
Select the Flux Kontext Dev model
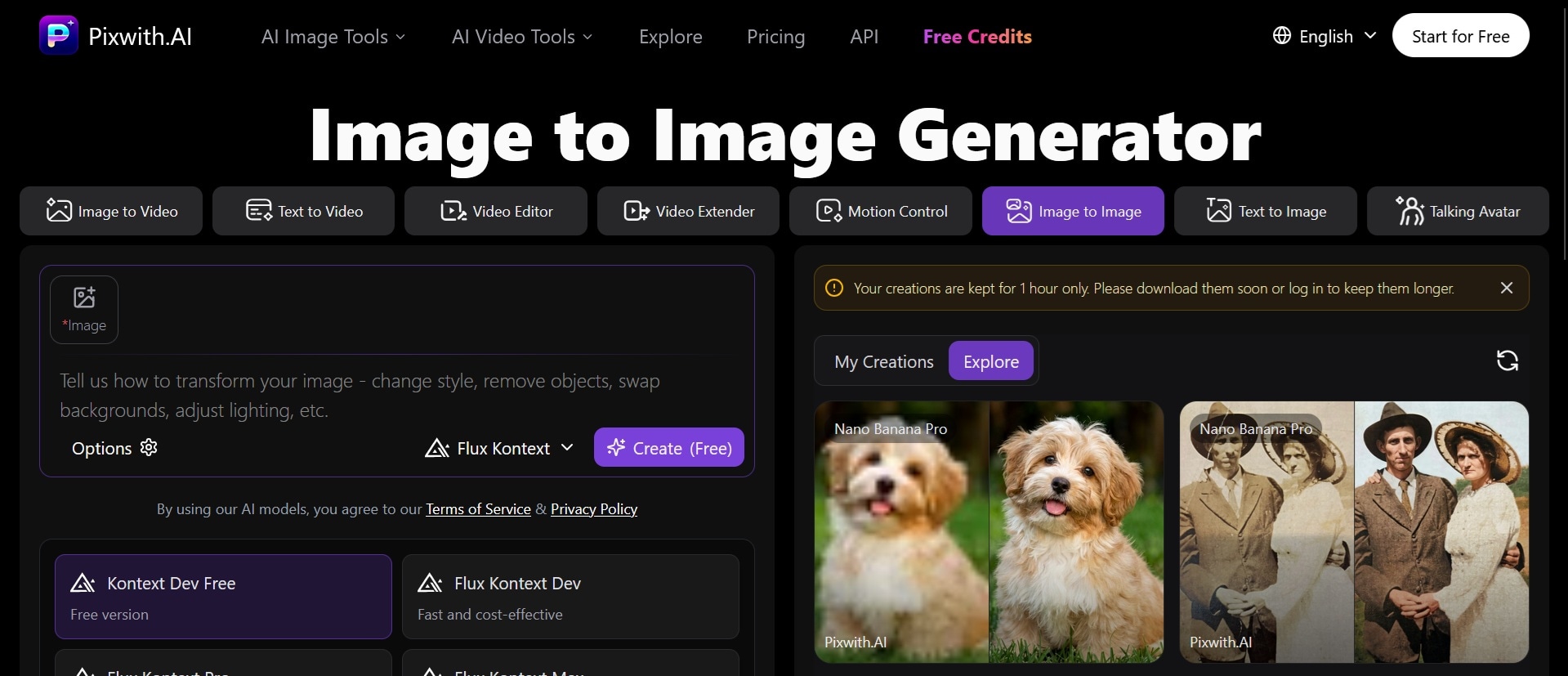pyautogui.click(x=570, y=597)
